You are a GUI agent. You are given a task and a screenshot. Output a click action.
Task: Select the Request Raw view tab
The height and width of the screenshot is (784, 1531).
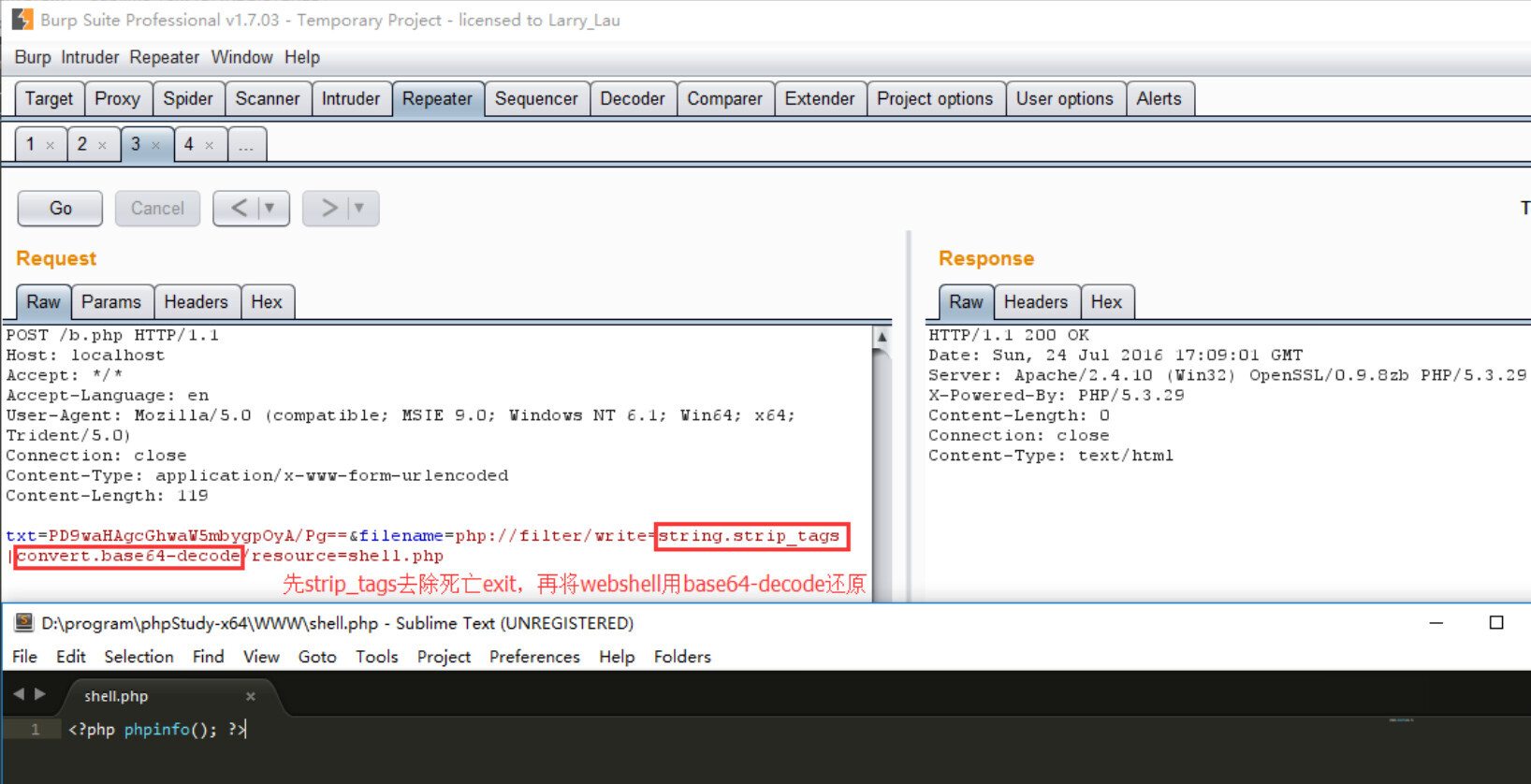point(43,302)
